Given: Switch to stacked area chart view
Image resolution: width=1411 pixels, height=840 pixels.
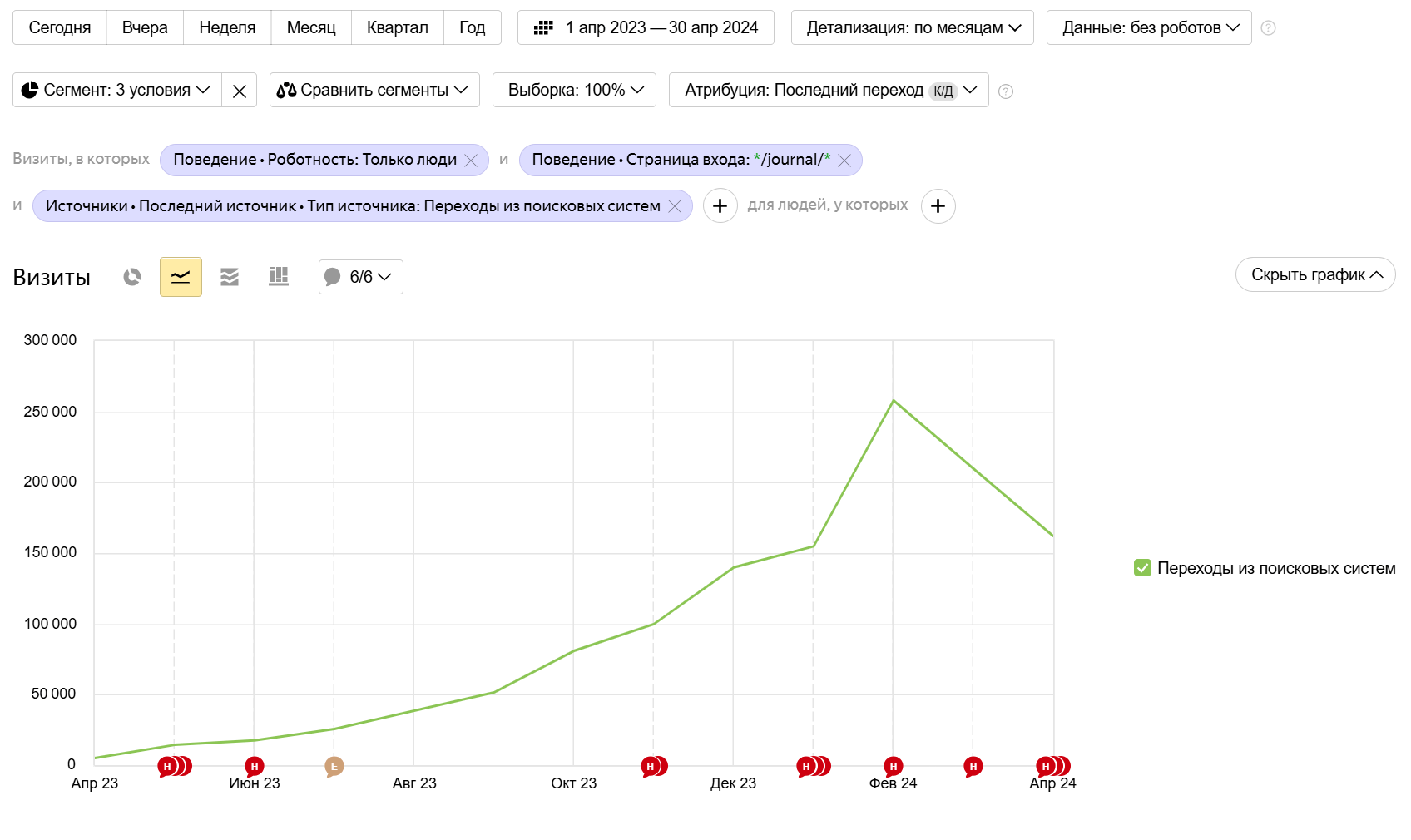Looking at the screenshot, I should pyautogui.click(x=230, y=277).
